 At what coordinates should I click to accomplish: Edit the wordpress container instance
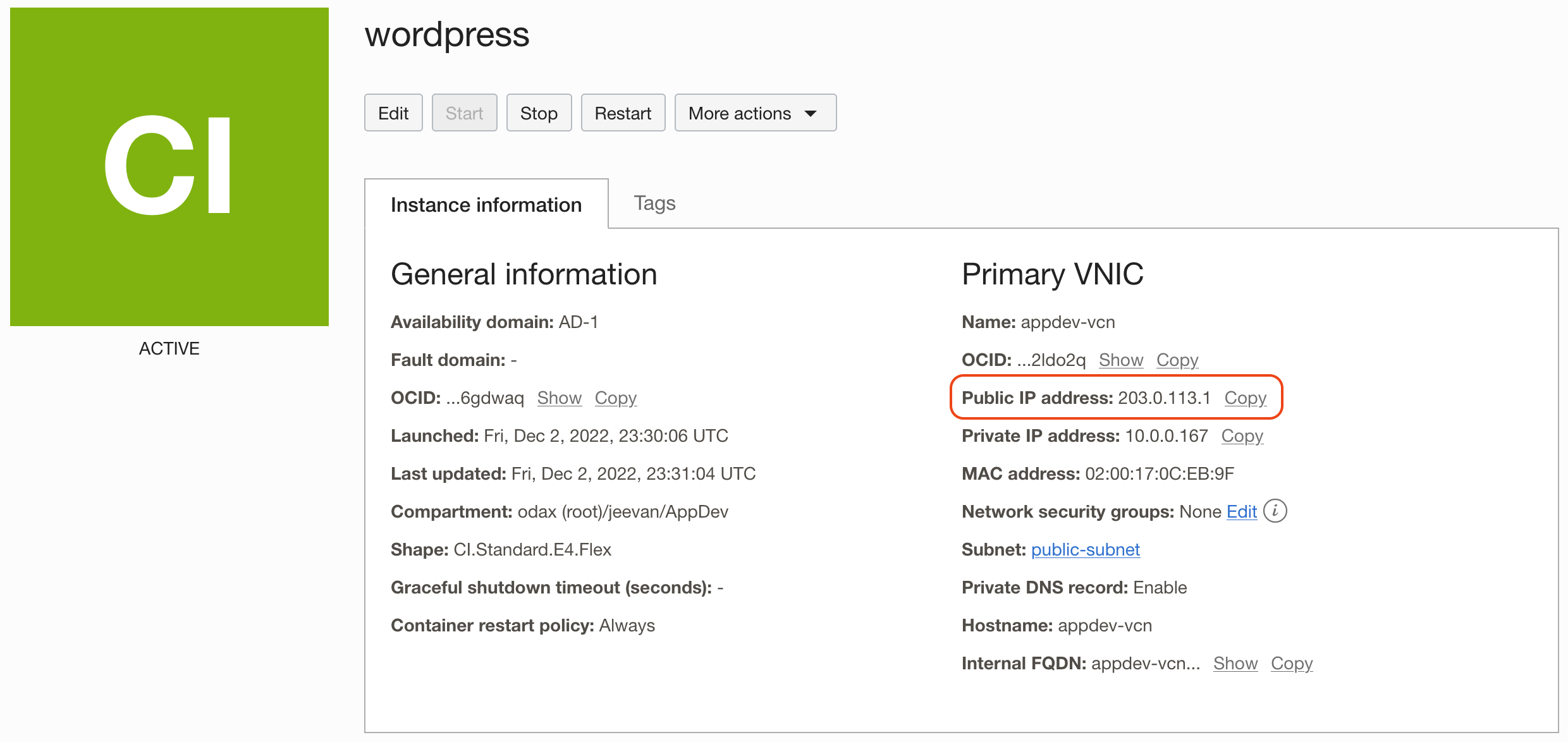pos(393,113)
